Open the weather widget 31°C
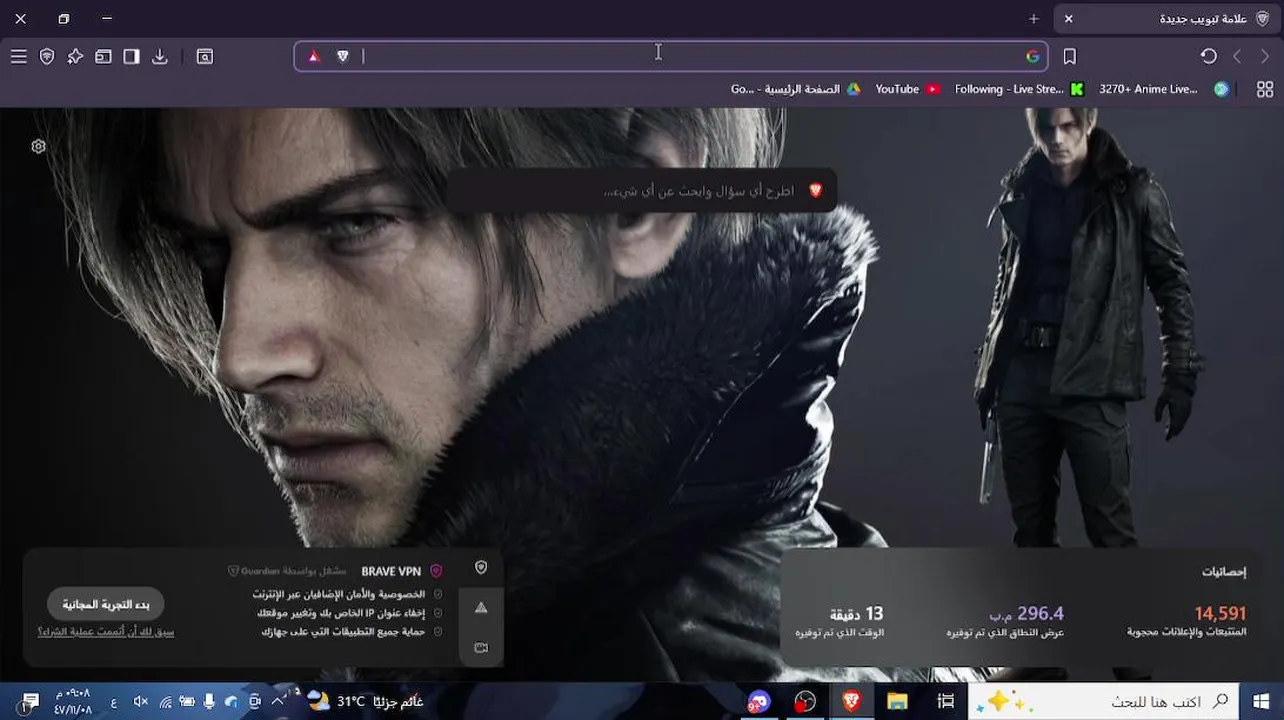 coord(365,701)
